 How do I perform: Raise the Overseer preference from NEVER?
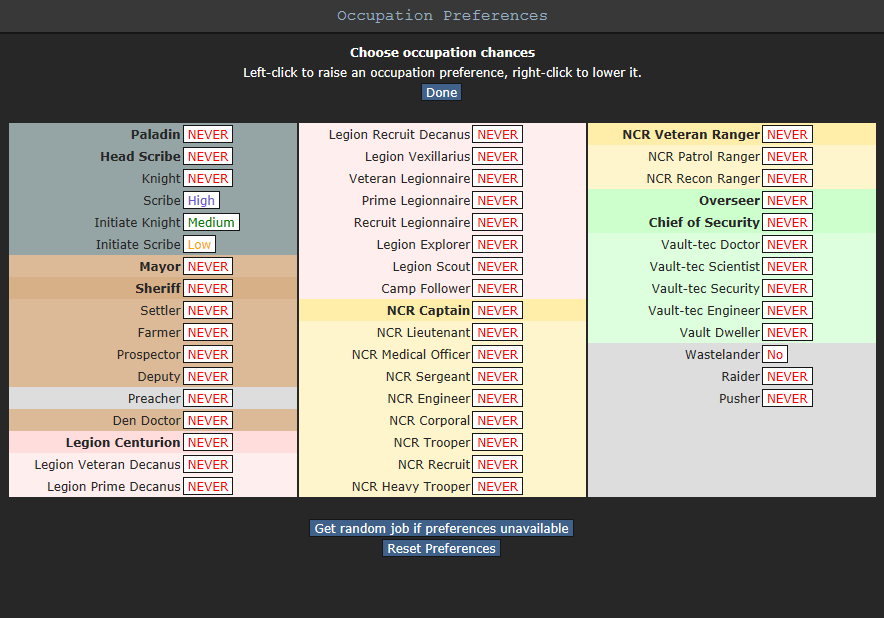pos(787,200)
